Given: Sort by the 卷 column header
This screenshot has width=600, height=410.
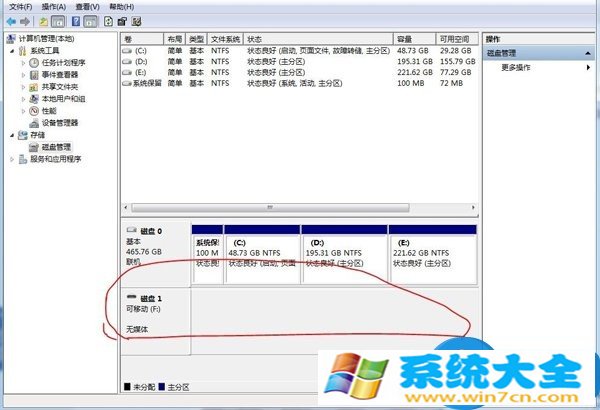Looking at the screenshot, I should pos(142,39).
